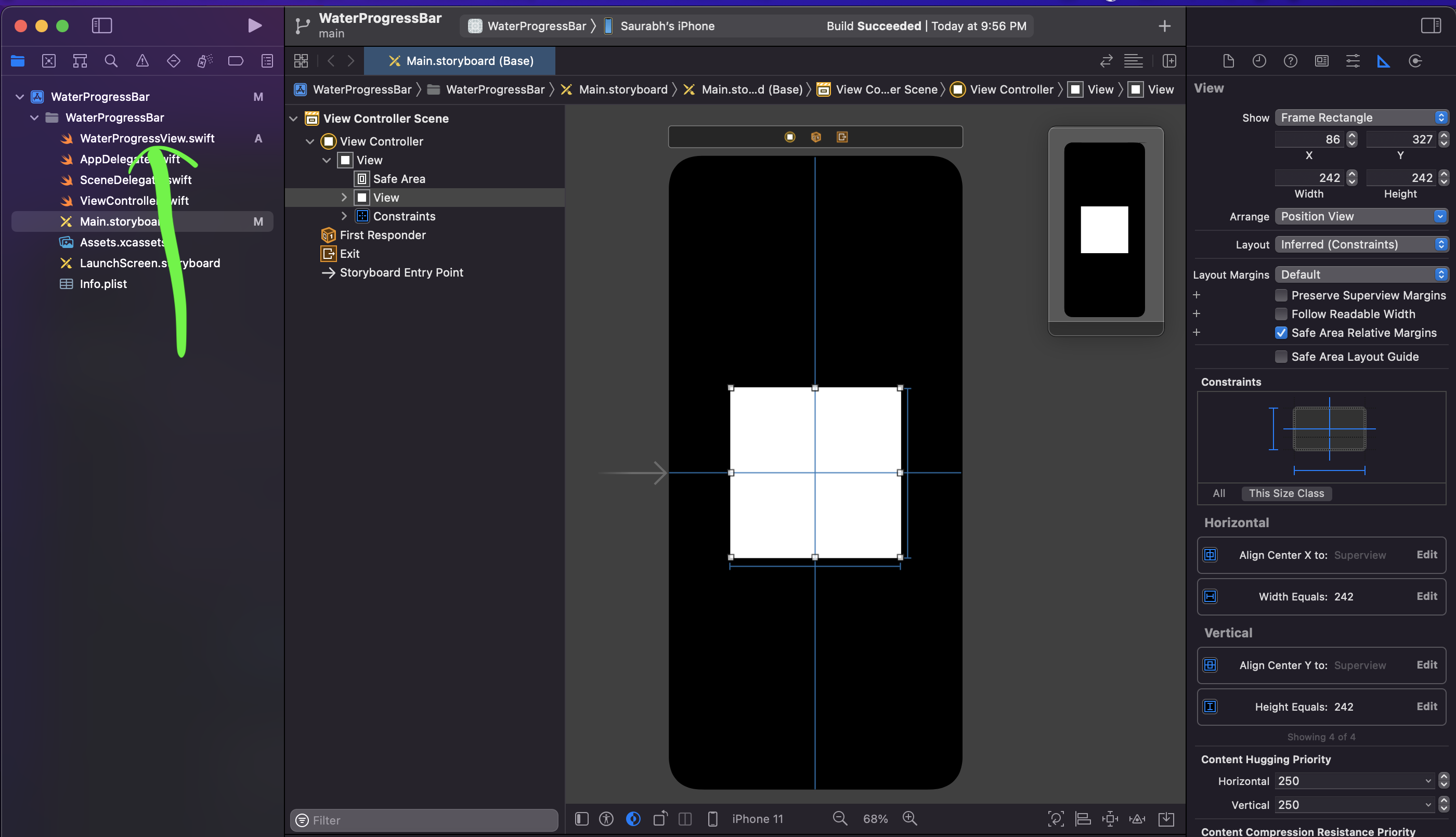Enable Follow Readable Width checkbox
Viewport: 1456px width, 837px height.
(1281, 314)
